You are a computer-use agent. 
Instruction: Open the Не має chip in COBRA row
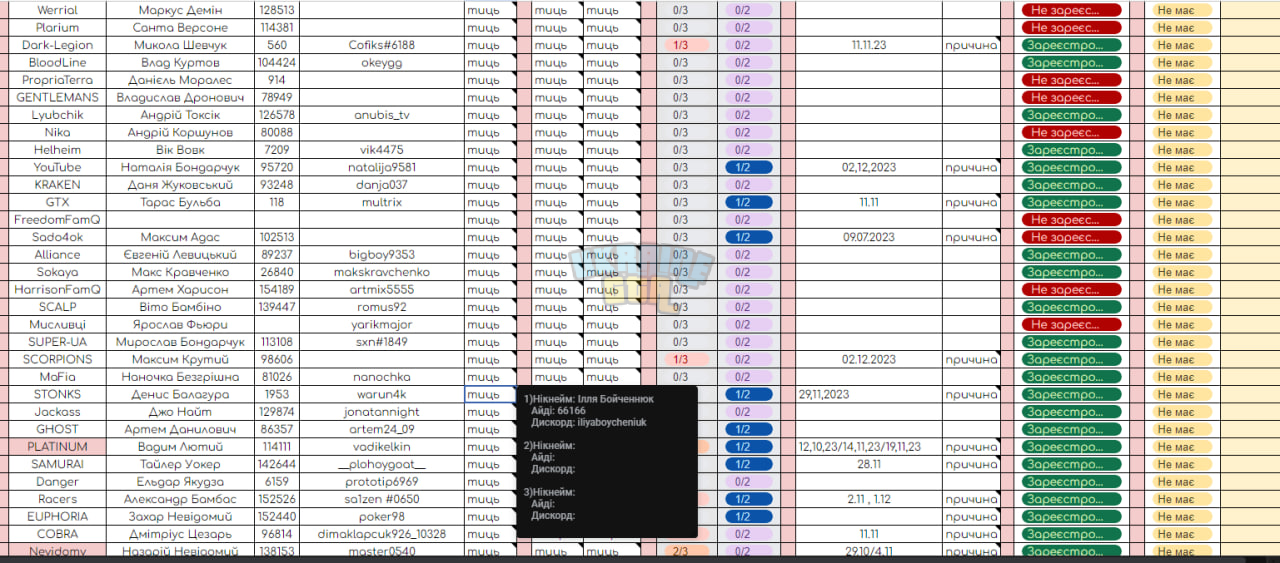[x=1181, y=534]
